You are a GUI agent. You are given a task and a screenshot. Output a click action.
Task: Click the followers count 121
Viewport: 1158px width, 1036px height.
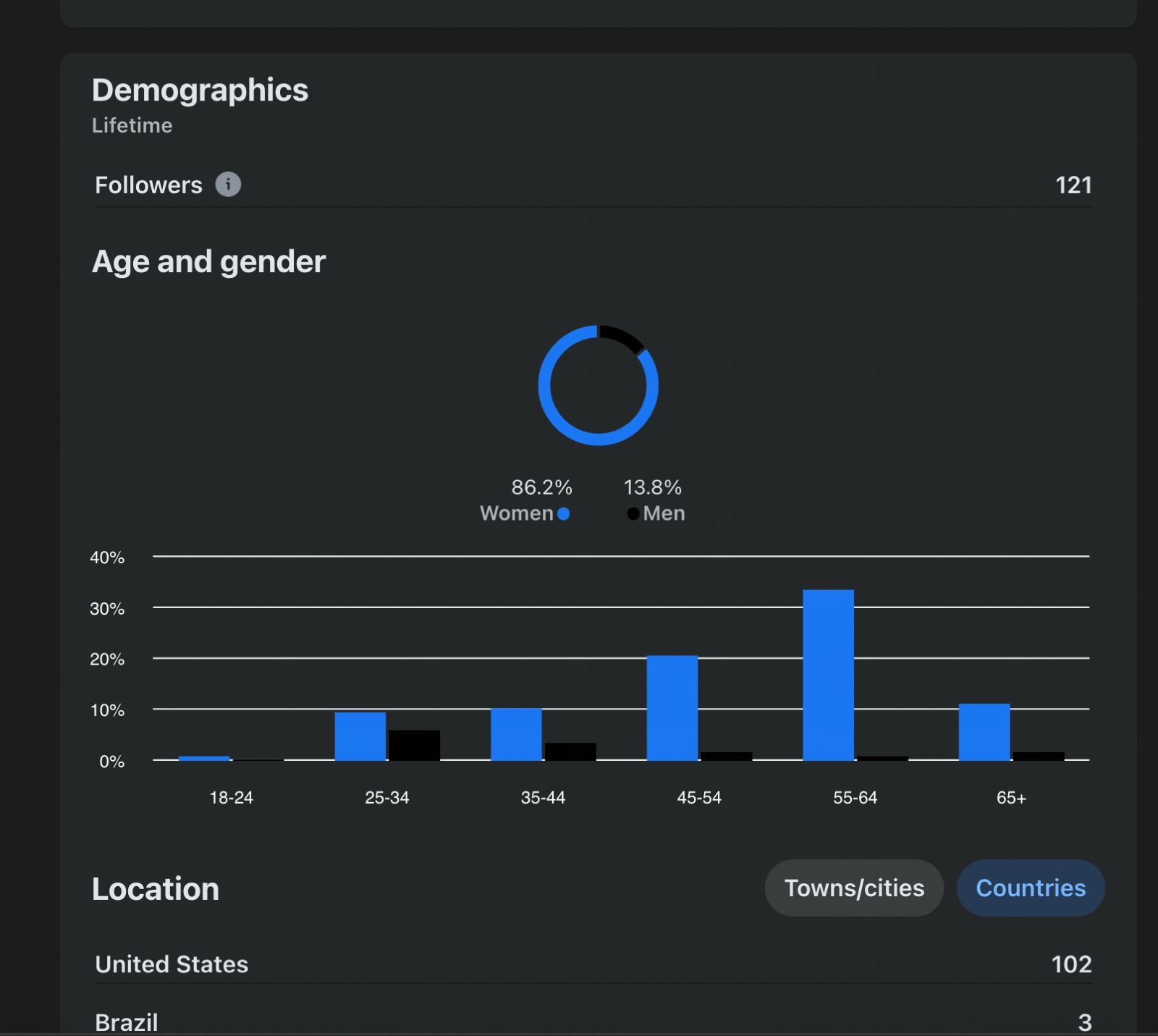click(1073, 185)
